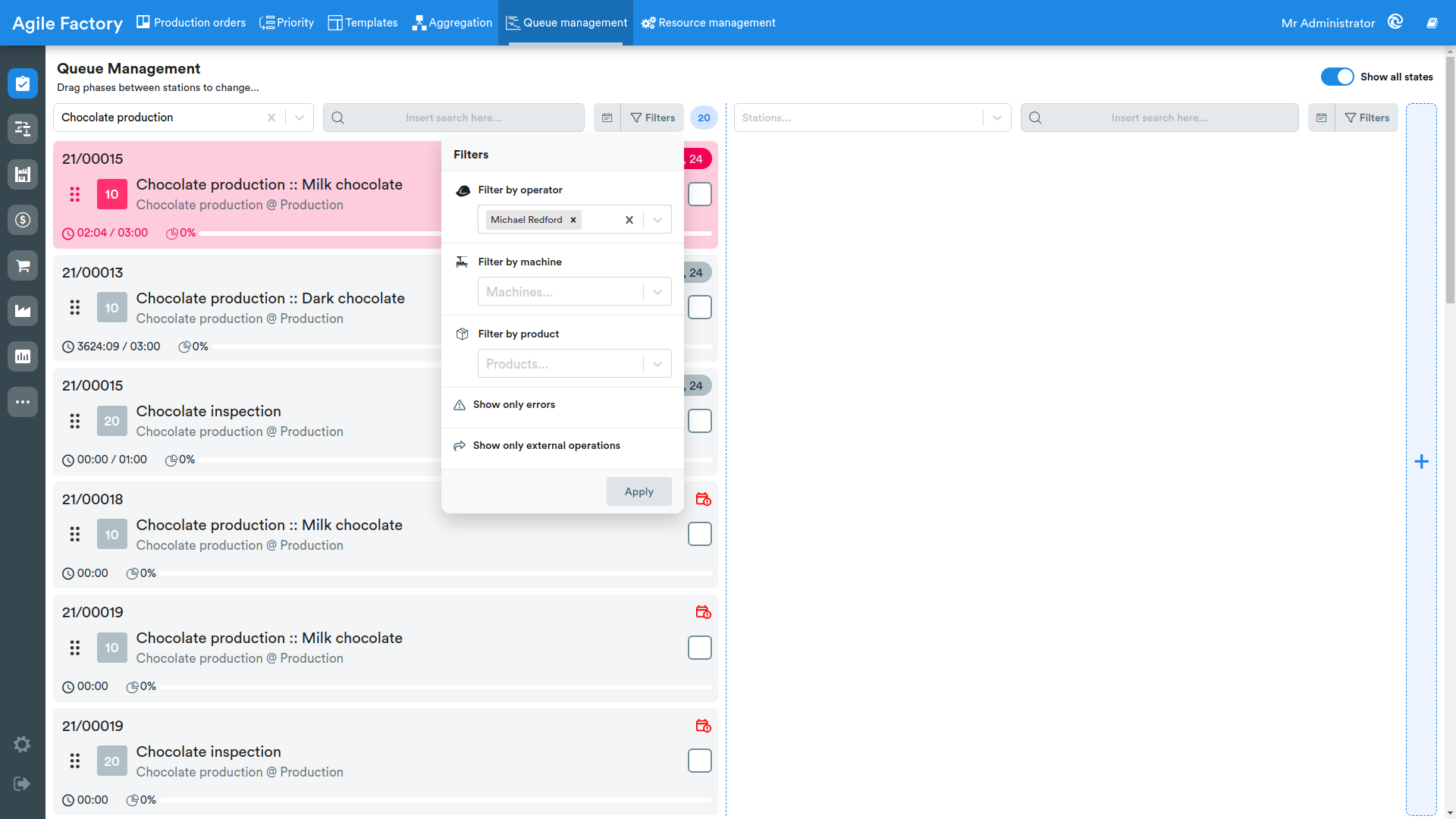Check box for 21/00019 Milk chocolate
The image size is (1456, 819).
pos(699,648)
